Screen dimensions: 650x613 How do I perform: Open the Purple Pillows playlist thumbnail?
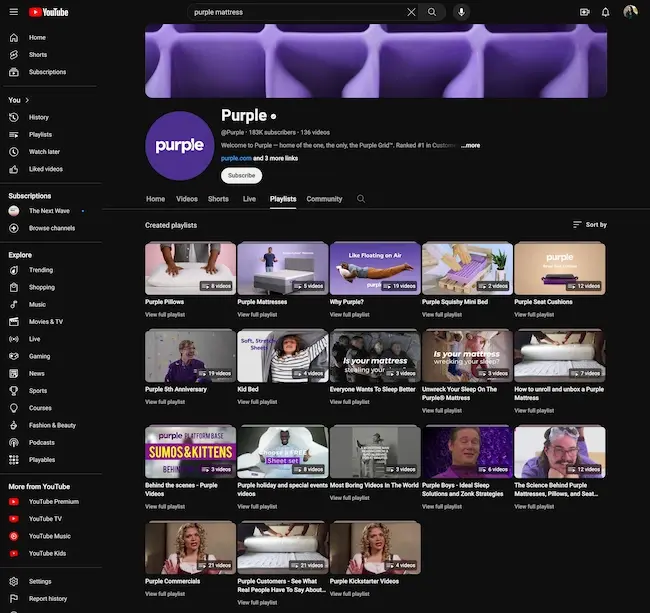click(190, 267)
